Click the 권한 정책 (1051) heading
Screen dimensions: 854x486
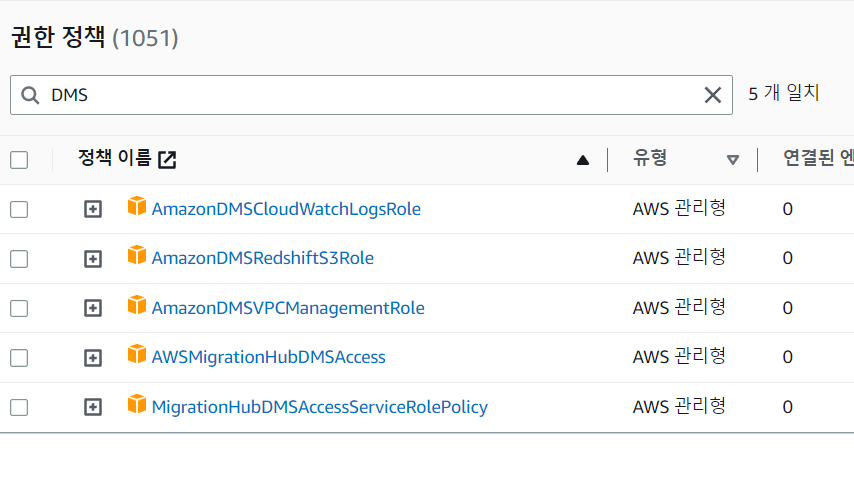tap(95, 38)
